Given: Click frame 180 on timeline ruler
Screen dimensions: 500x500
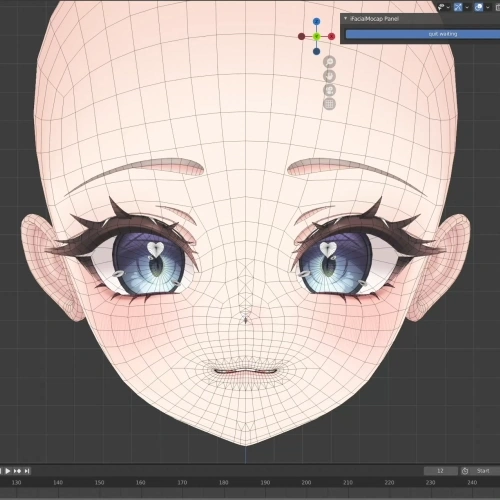Looking at the screenshot, I should point(224,482).
